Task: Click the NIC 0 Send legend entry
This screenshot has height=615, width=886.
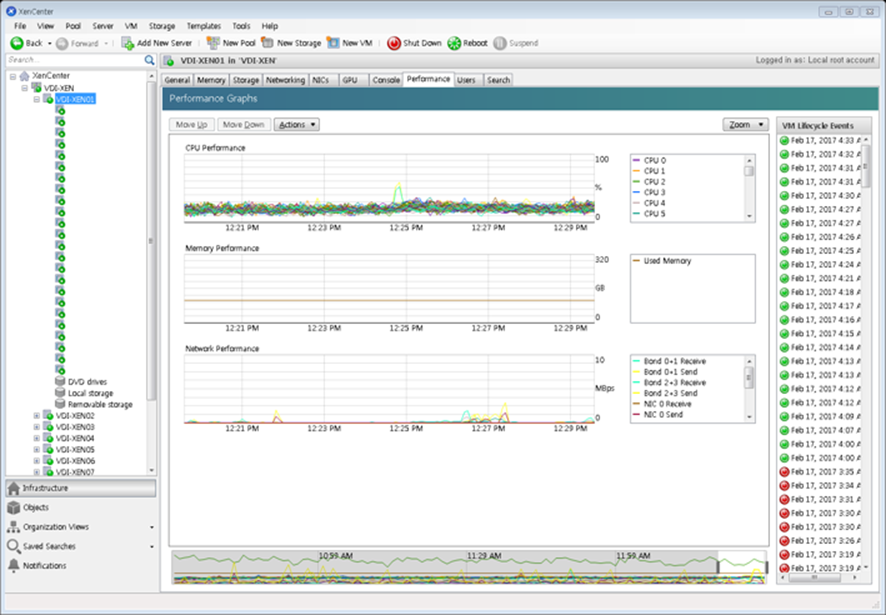Action: click(658, 415)
